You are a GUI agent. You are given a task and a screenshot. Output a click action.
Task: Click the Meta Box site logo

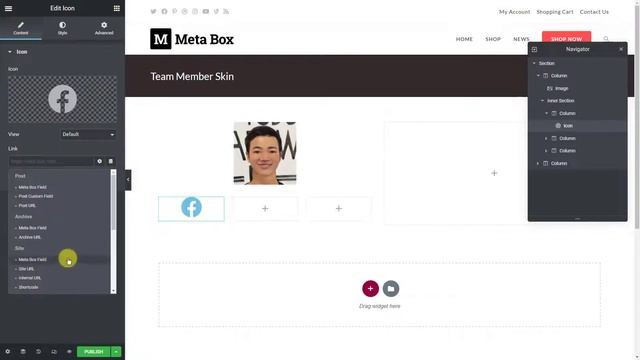(192, 39)
